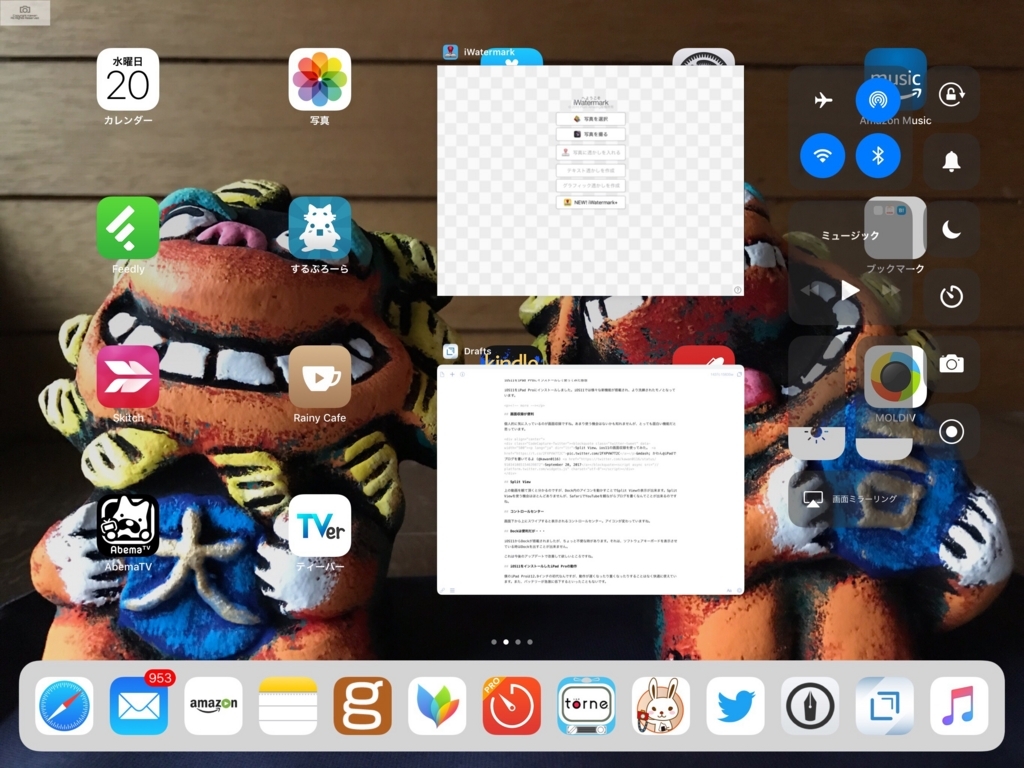The height and width of the screenshot is (768, 1024).
Task: Tap 写真を選択 in the iWatermark card
Action: point(591,119)
